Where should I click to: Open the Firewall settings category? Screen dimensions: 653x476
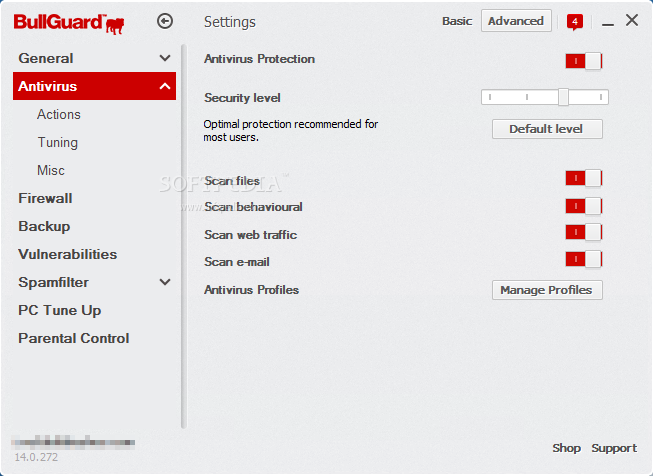coord(45,198)
